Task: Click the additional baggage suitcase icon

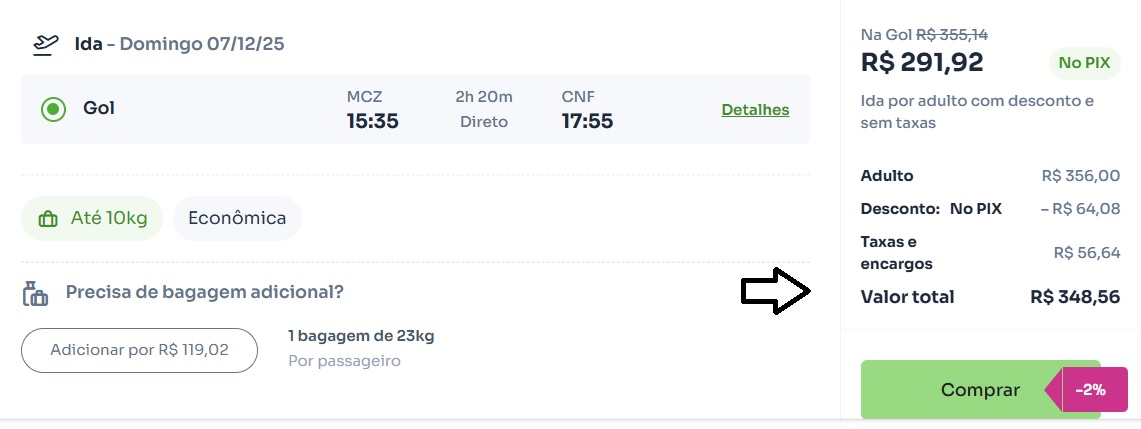Action: [x=36, y=293]
